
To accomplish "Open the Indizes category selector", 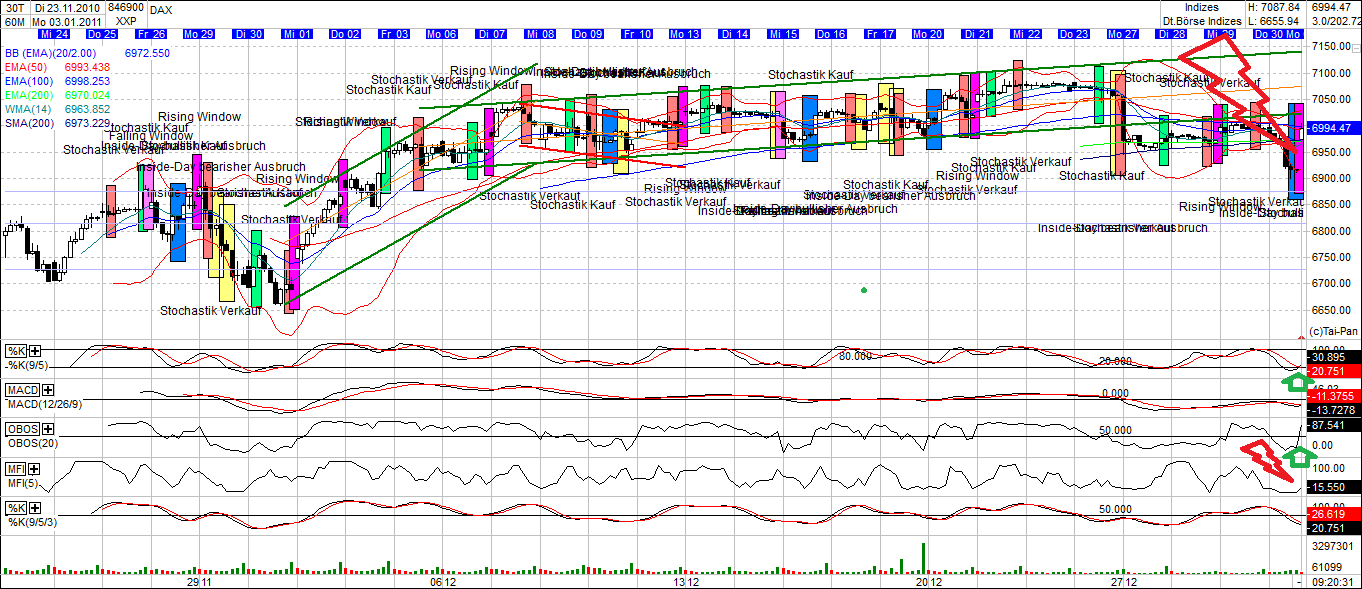I will 1204,8.
